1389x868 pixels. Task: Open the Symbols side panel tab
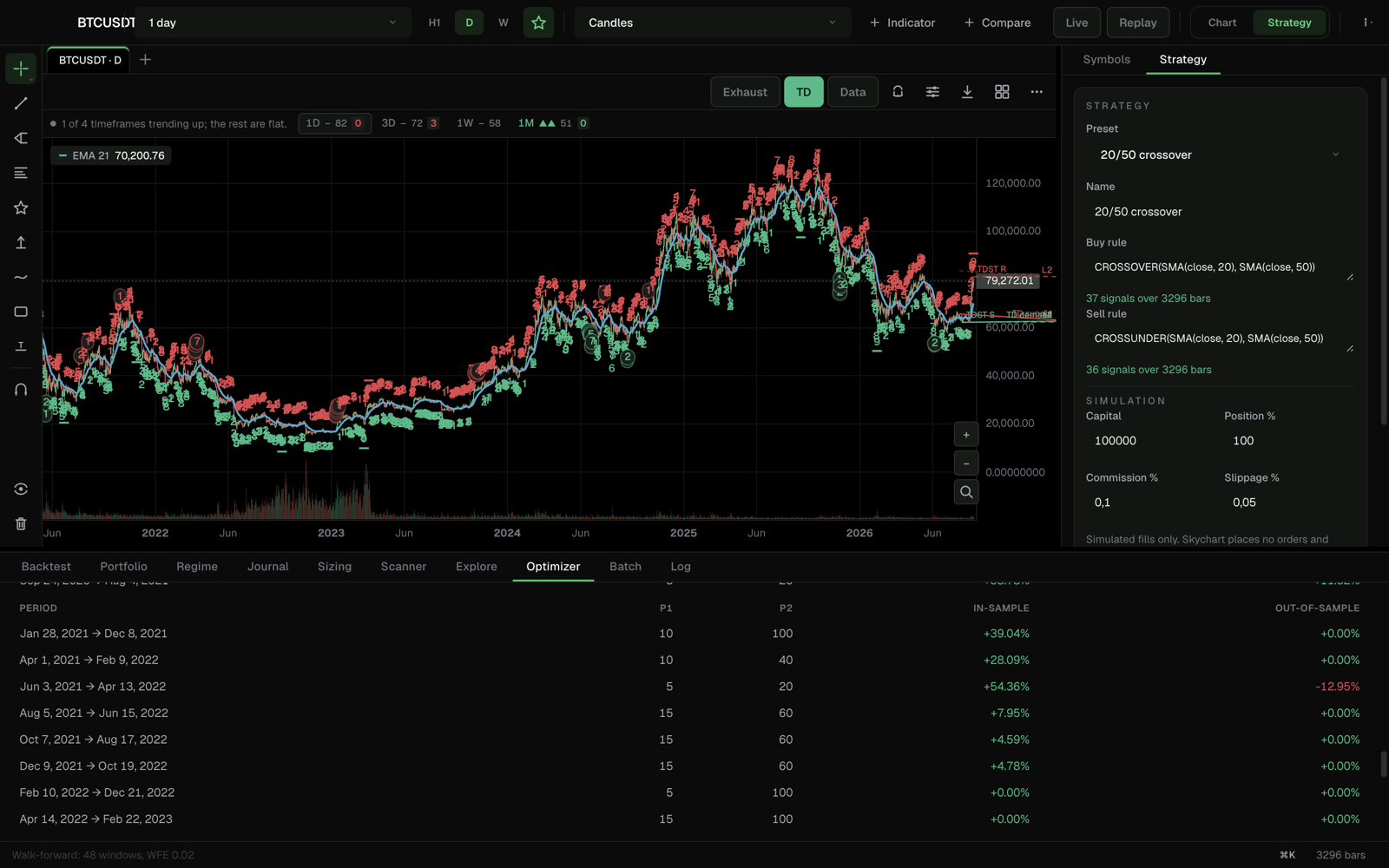pos(1106,59)
